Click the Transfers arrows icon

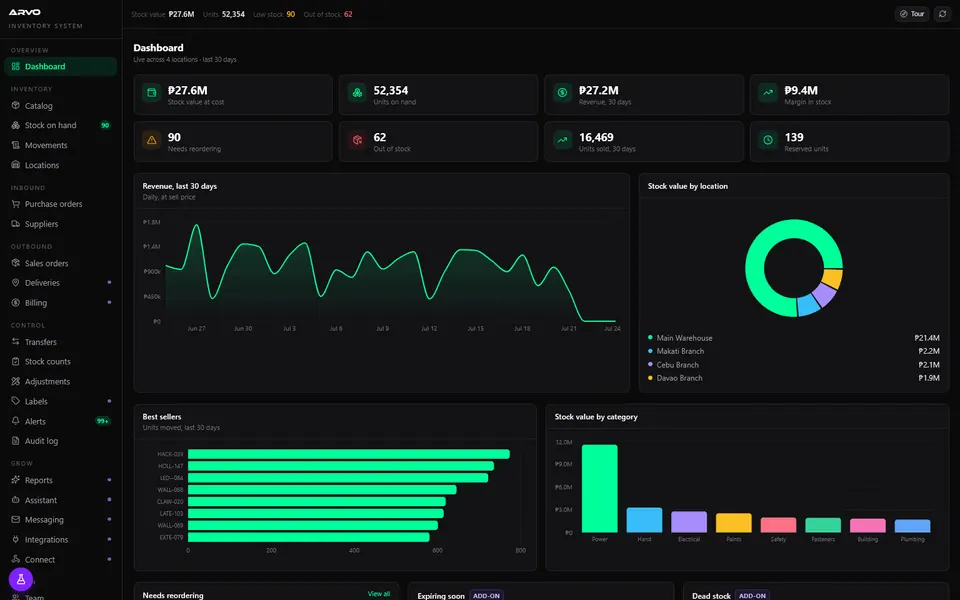click(16, 342)
